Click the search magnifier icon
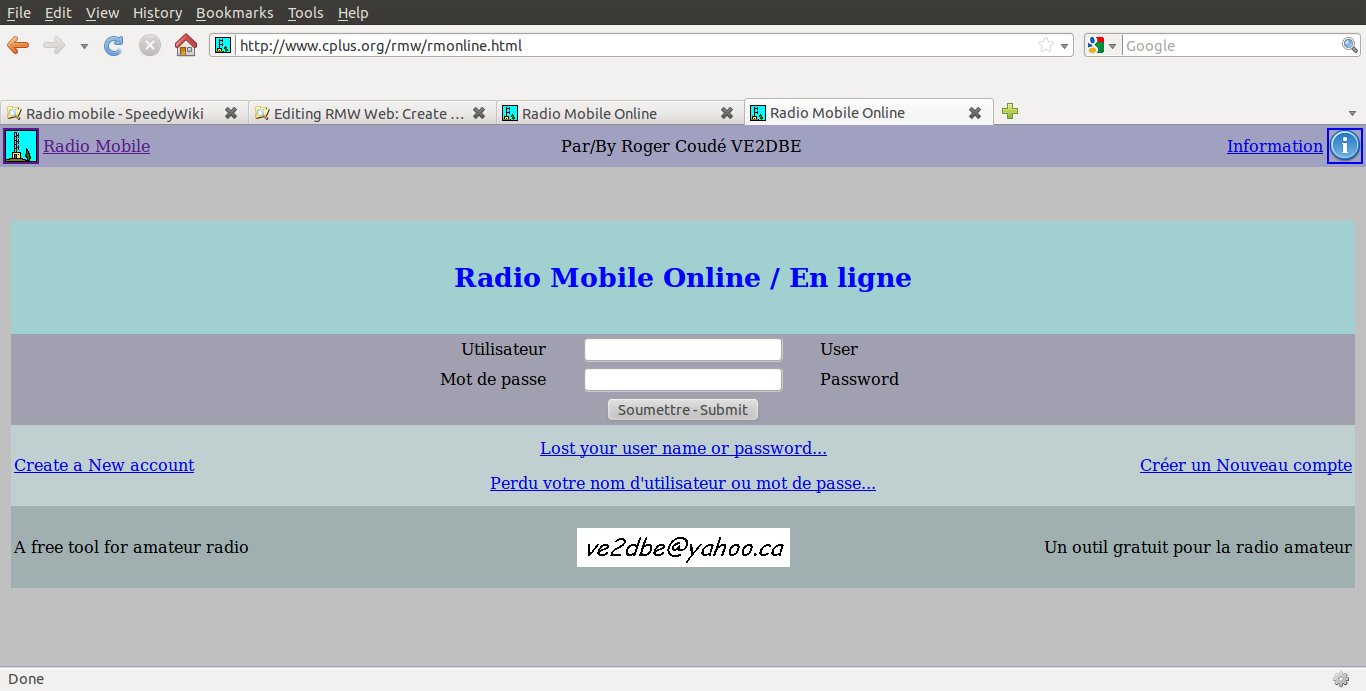Screen dimensions: 1366x691 pyautogui.click(x=1349, y=45)
